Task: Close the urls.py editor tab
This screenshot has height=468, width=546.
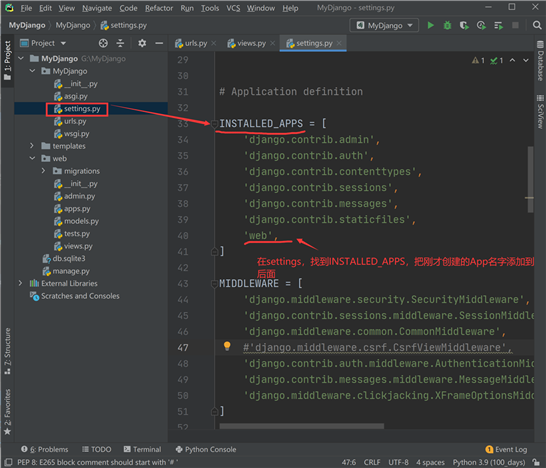Action: click(x=213, y=43)
